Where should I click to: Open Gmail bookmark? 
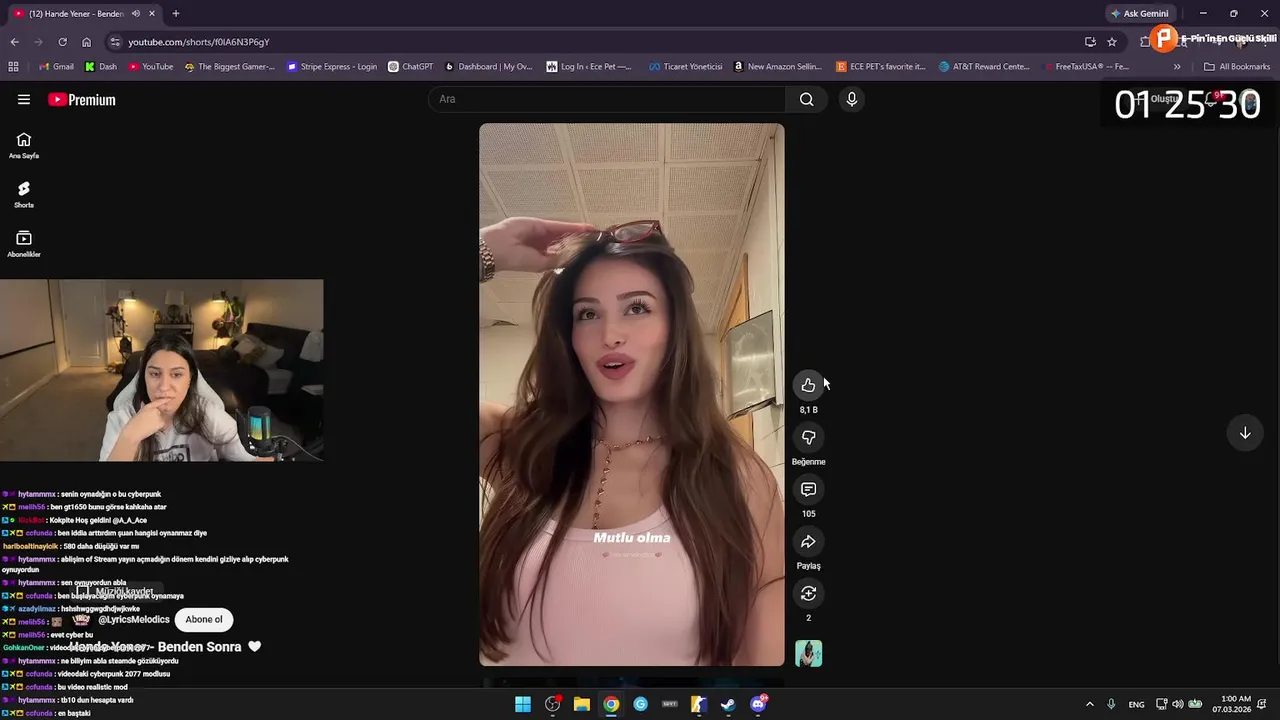pyautogui.click(x=56, y=67)
